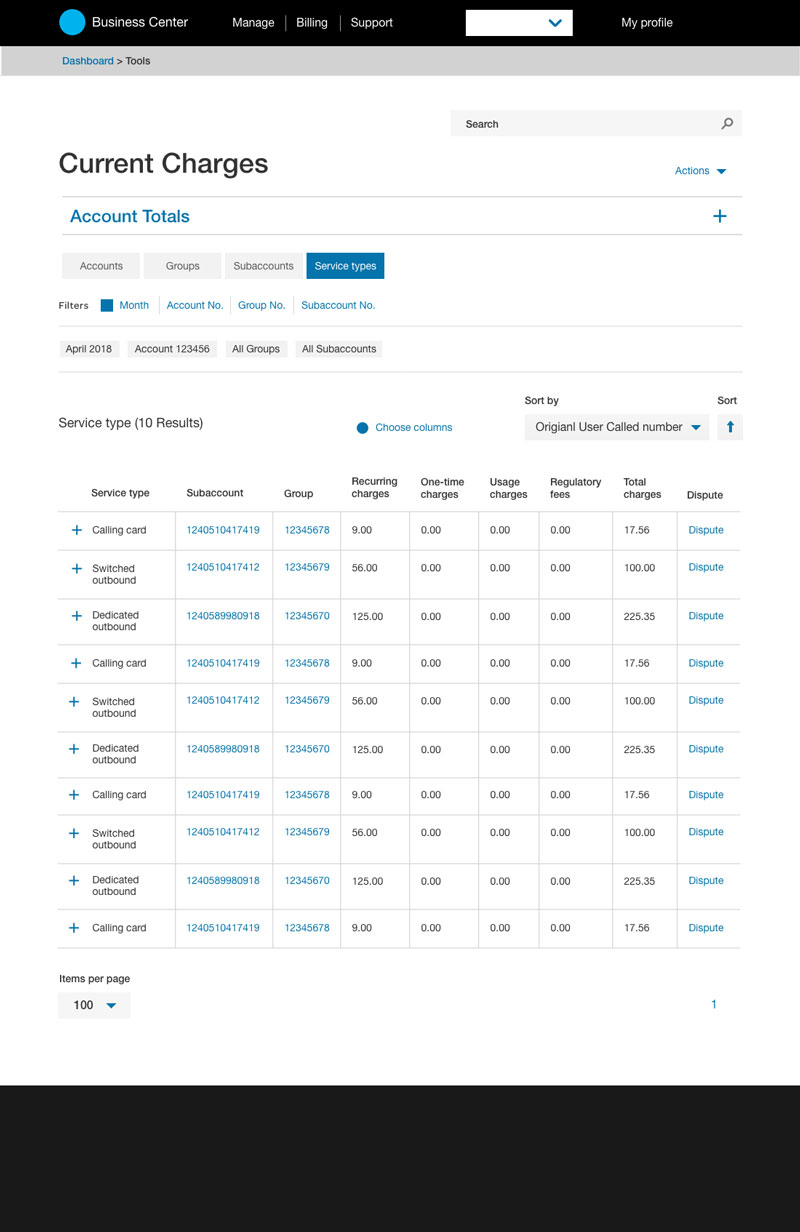Image resolution: width=800 pixels, height=1232 pixels.
Task: Click the April 2018 filter chip
Action: [89, 349]
